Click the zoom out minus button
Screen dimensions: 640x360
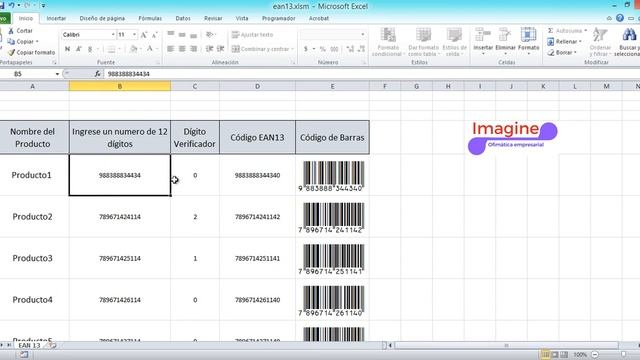click(x=595, y=355)
